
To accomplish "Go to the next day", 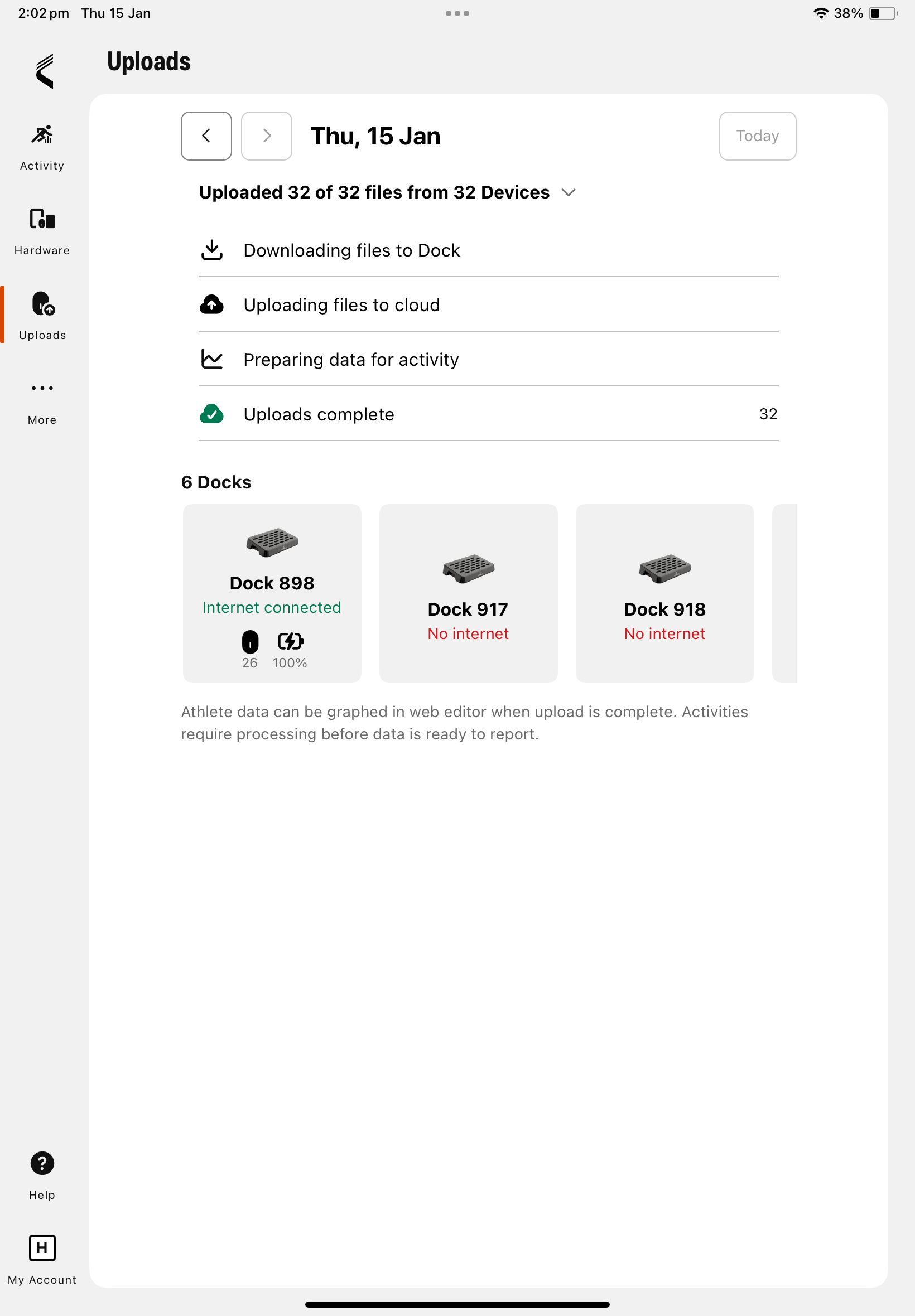I will point(267,136).
